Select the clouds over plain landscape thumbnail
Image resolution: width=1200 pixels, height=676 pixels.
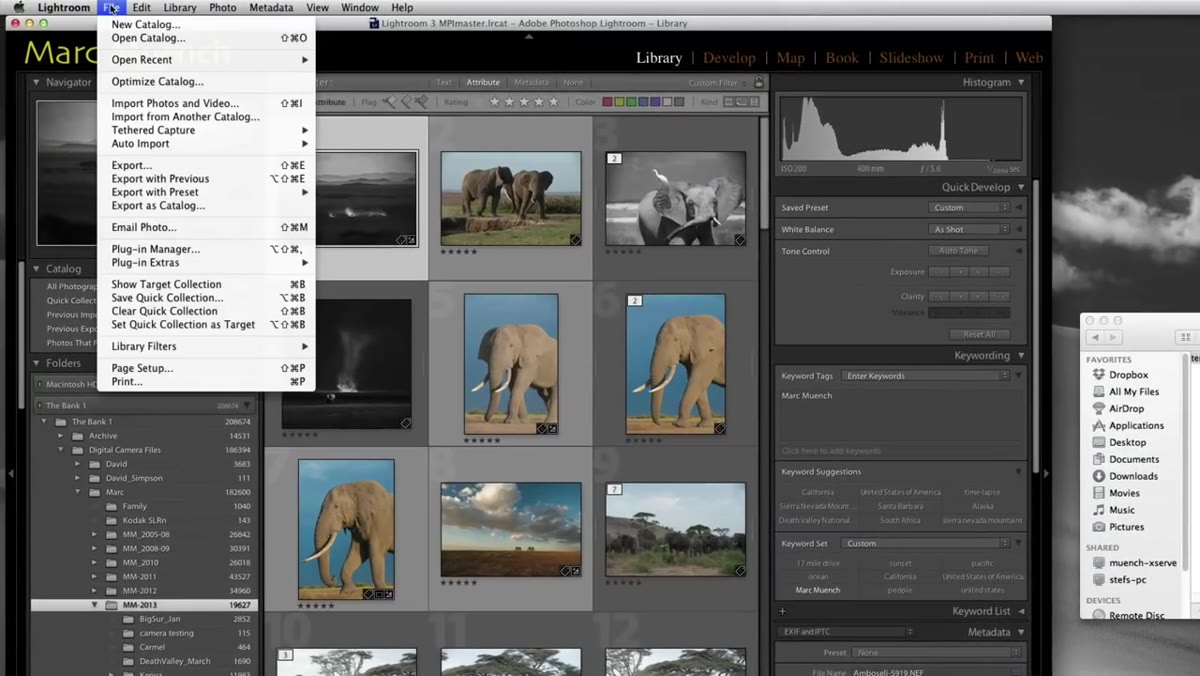pyautogui.click(x=511, y=529)
